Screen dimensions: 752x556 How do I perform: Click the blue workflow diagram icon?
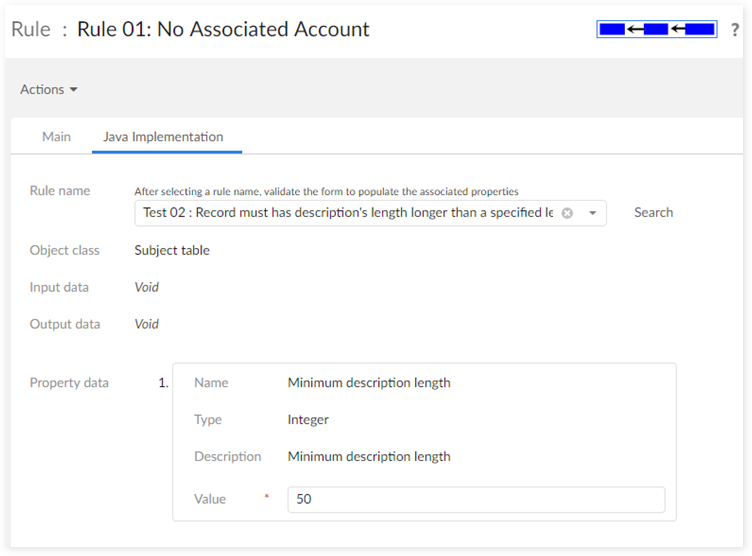656,29
